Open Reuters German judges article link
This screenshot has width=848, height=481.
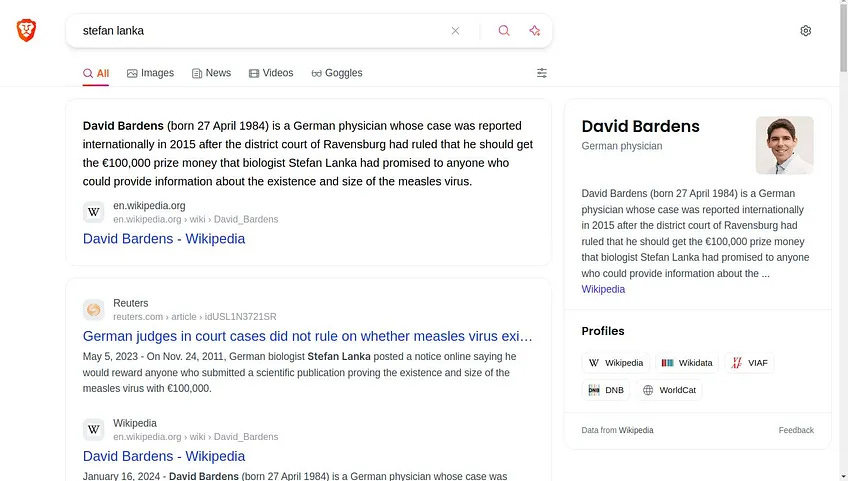[x=308, y=336]
